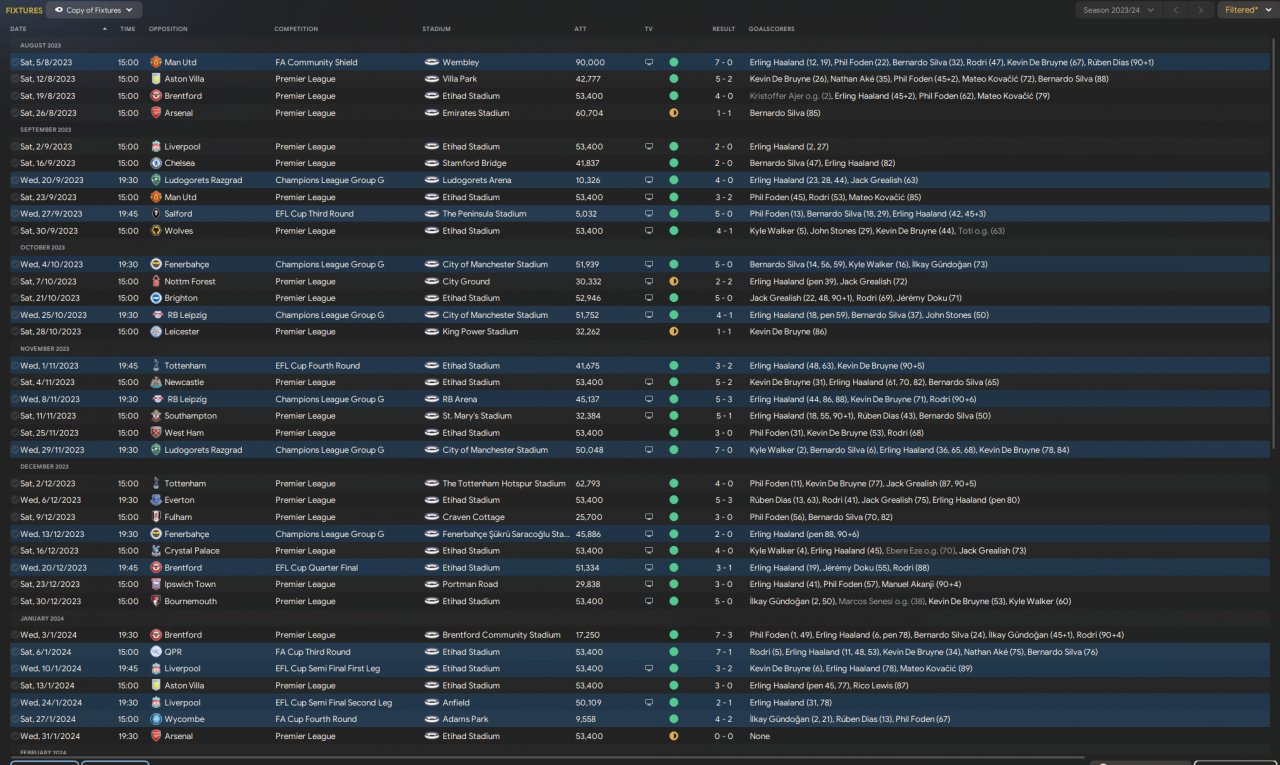Screen dimensions: 1280x765
Task: Sort by the Att column header
Action: point(581,29)
